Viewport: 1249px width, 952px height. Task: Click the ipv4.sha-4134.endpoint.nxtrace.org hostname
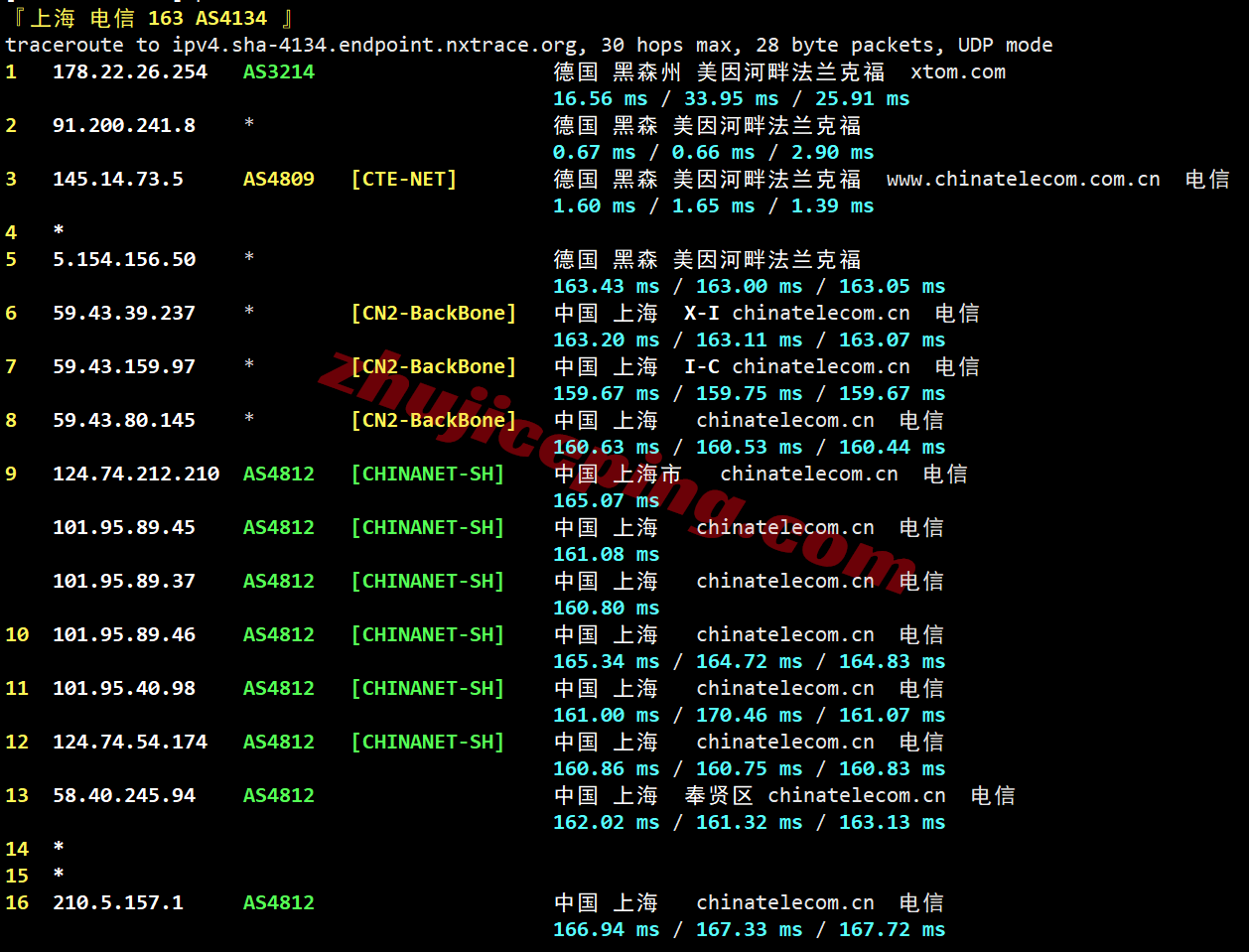coord(374,46)
